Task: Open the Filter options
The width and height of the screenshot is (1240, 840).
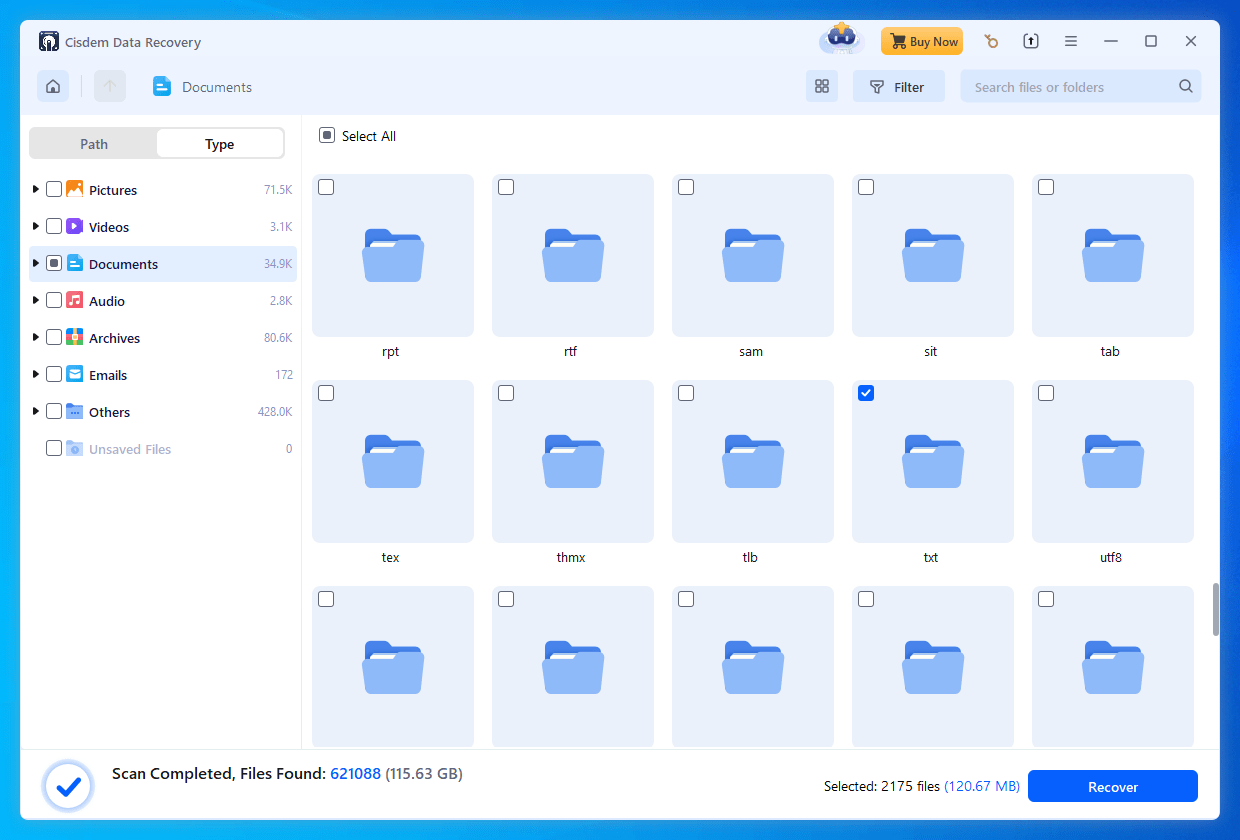Action: [x=898, y=87]
